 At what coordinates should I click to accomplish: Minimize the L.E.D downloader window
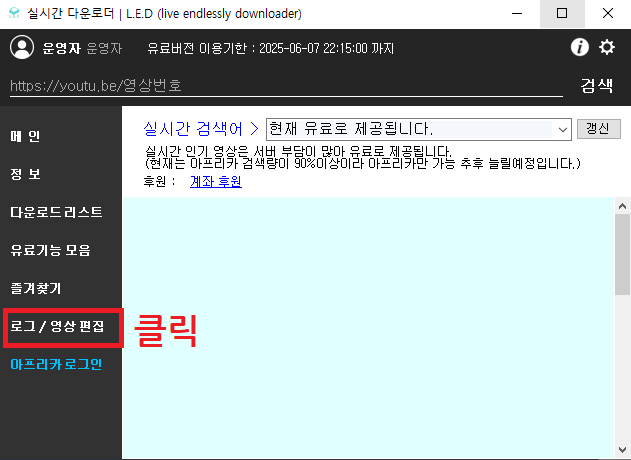click(x=517, y=13)
